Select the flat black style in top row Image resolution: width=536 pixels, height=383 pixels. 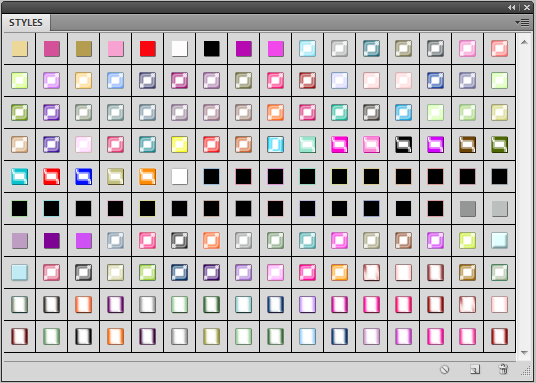(212, 49)
